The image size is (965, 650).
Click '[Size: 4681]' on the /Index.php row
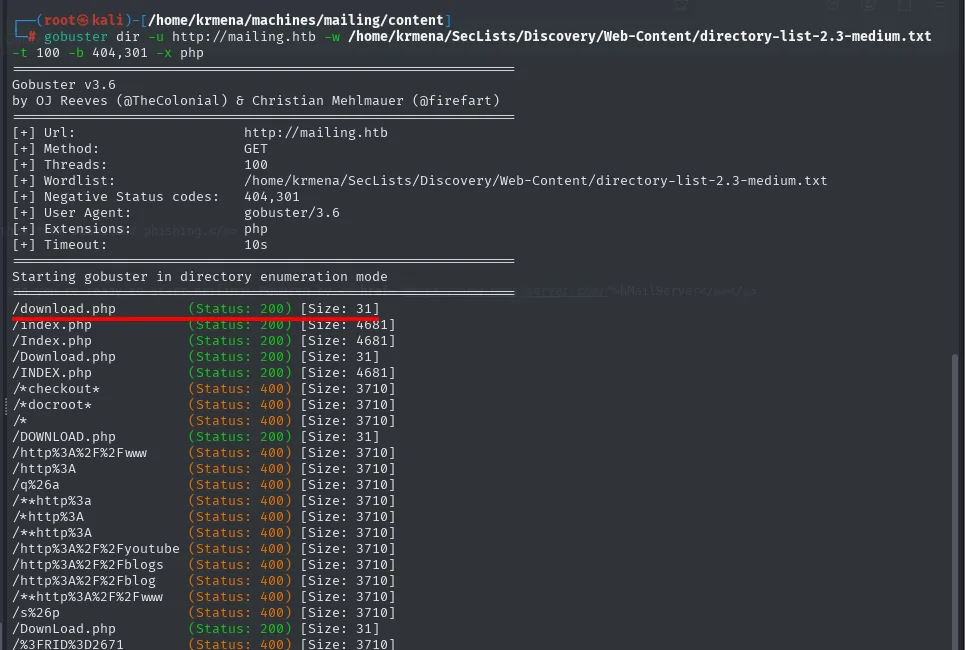[348, 340]
